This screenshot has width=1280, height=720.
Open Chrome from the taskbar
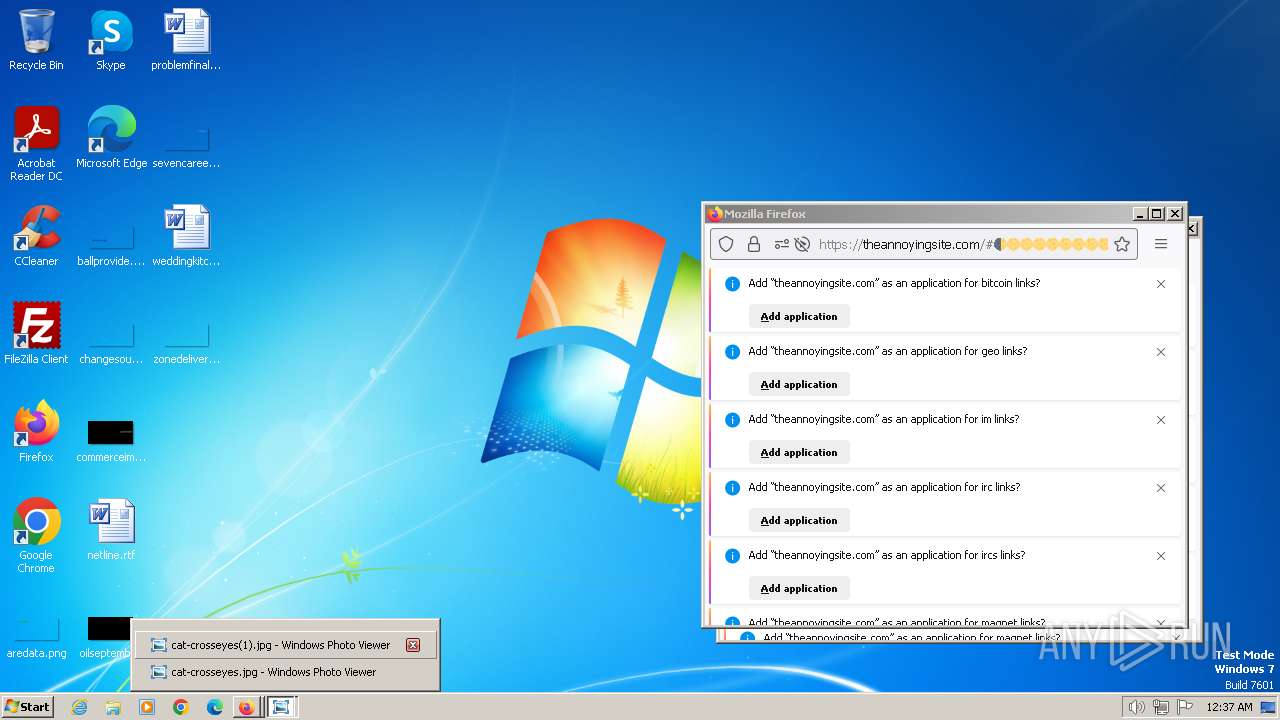[180, 707]
